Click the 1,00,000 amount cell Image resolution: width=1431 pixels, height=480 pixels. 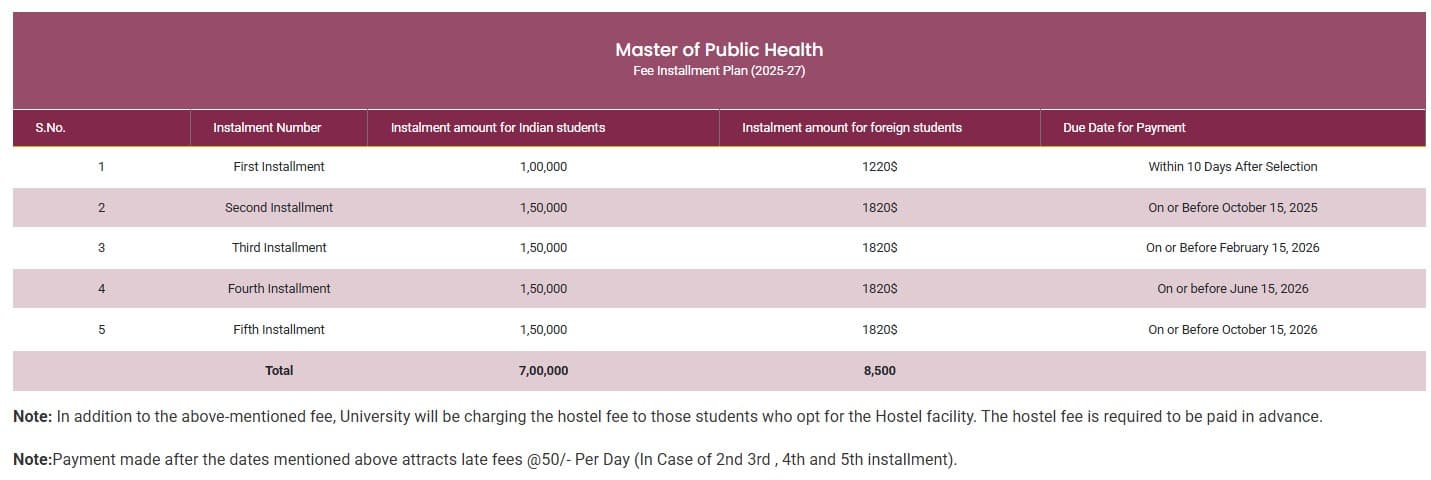[543, 167]
